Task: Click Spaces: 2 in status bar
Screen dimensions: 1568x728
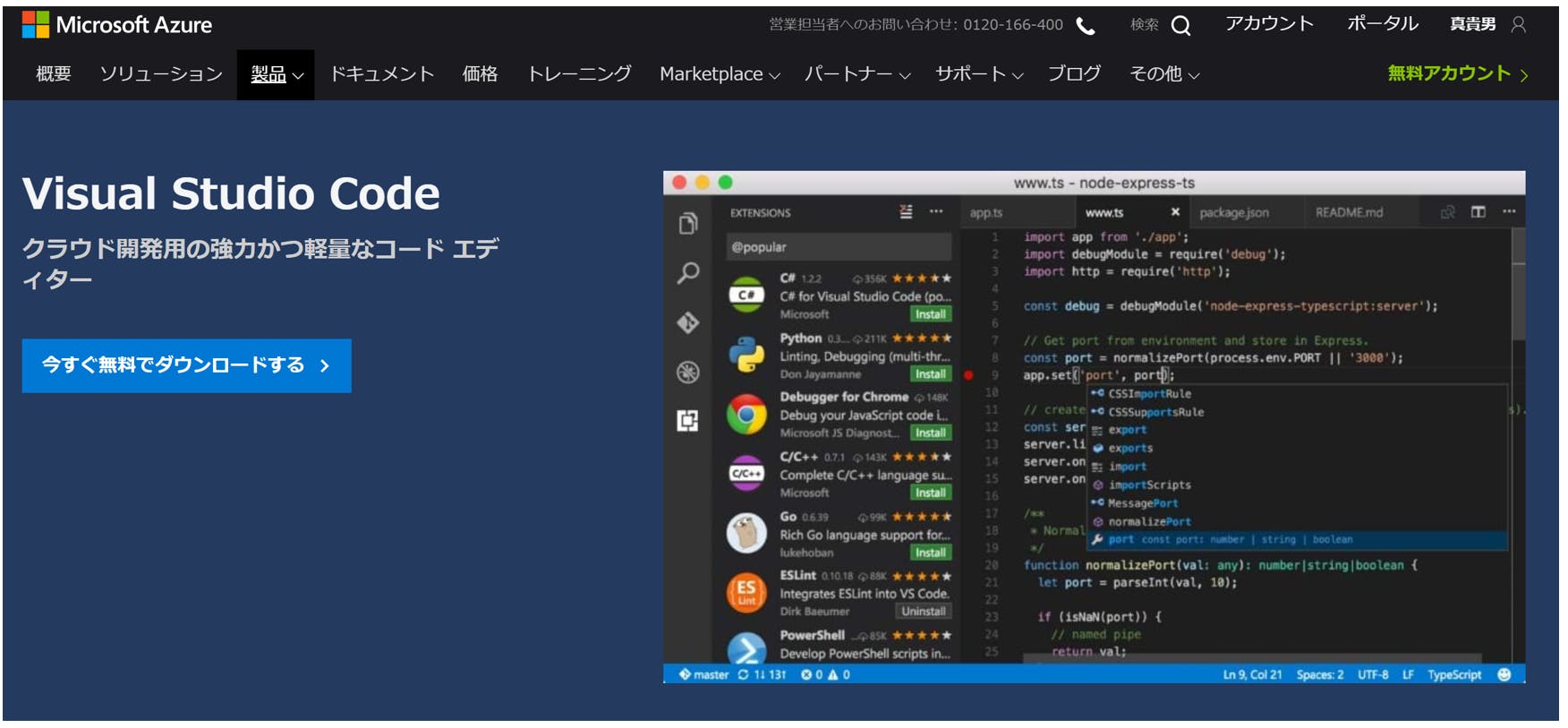Action: coord(1320,675)
